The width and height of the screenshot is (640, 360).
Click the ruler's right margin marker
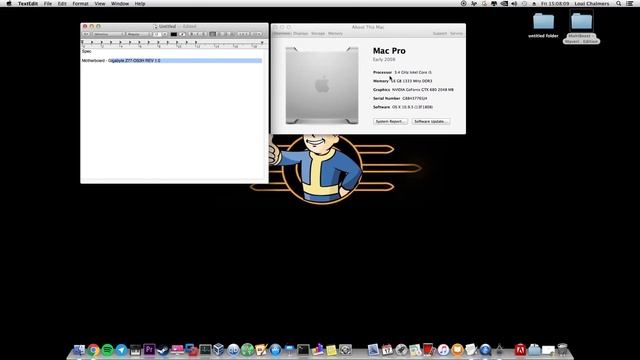click(x=262, y=42)
